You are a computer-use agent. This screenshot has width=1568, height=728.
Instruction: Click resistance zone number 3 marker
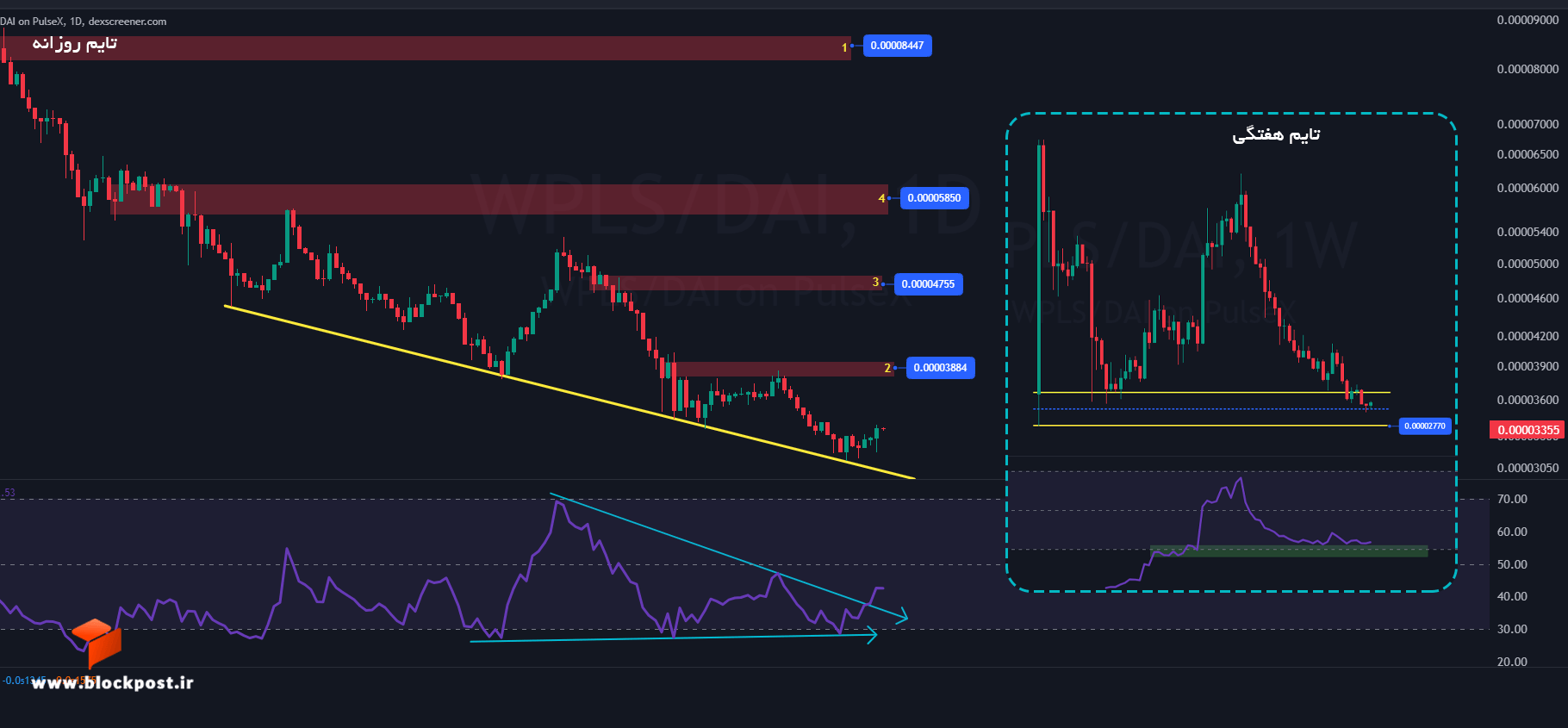(875, 282)
